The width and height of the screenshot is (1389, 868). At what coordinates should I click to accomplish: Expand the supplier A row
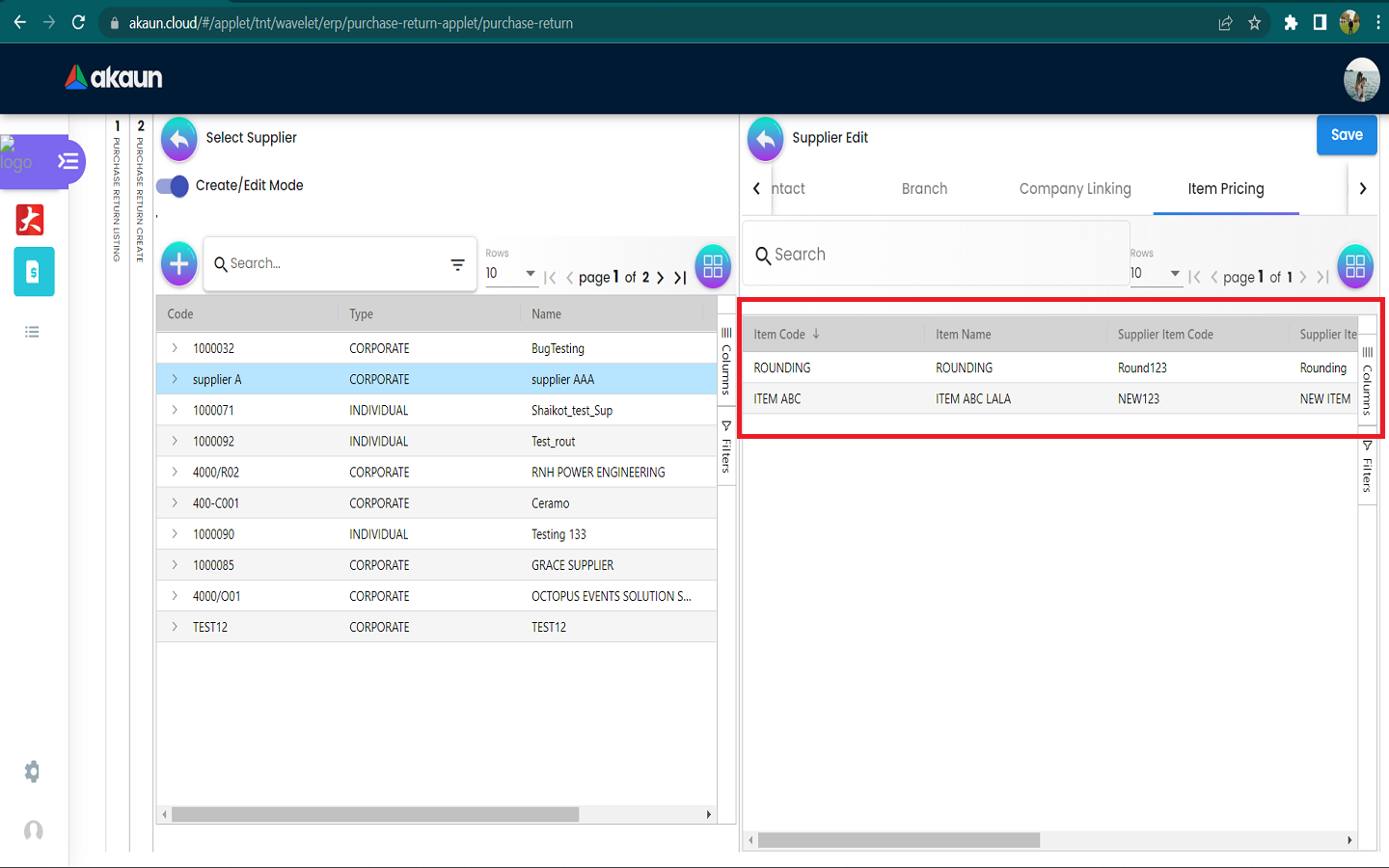tap(175, 379)
